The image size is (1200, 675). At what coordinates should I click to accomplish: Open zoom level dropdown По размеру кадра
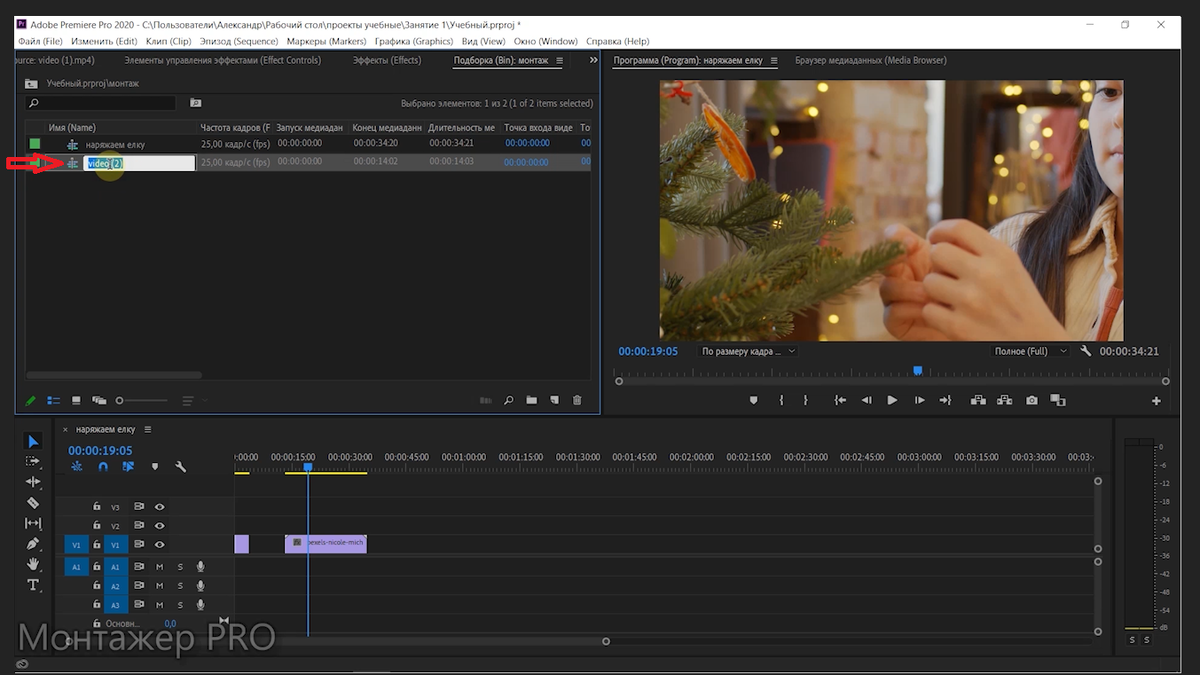coord(748,352)
